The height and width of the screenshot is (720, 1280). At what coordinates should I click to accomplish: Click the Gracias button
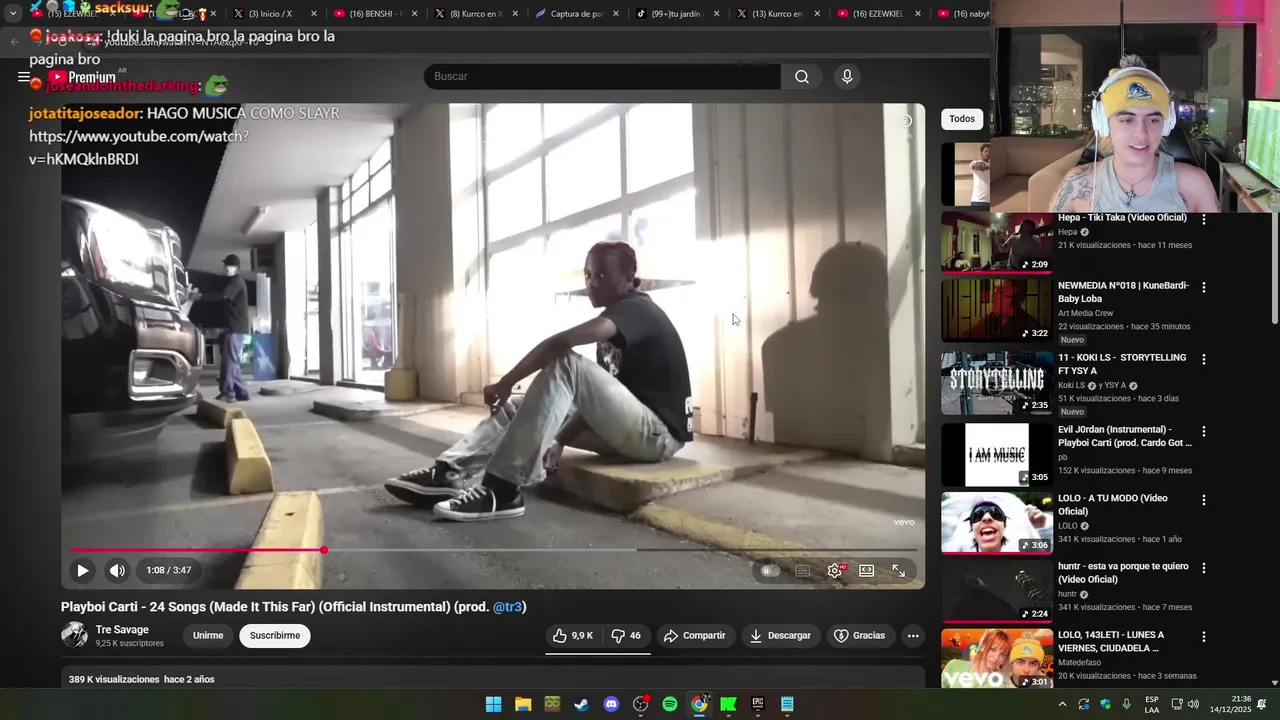click(x=860, y=636)
